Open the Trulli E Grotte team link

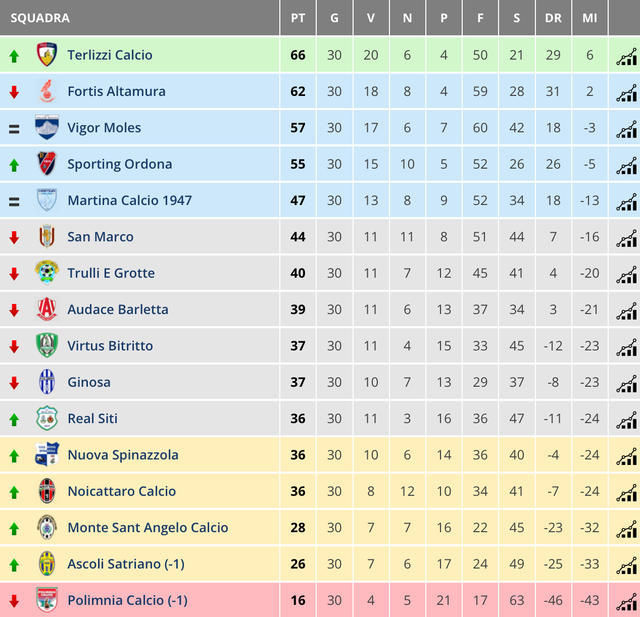pyautogui.click(x=111, y=273)
